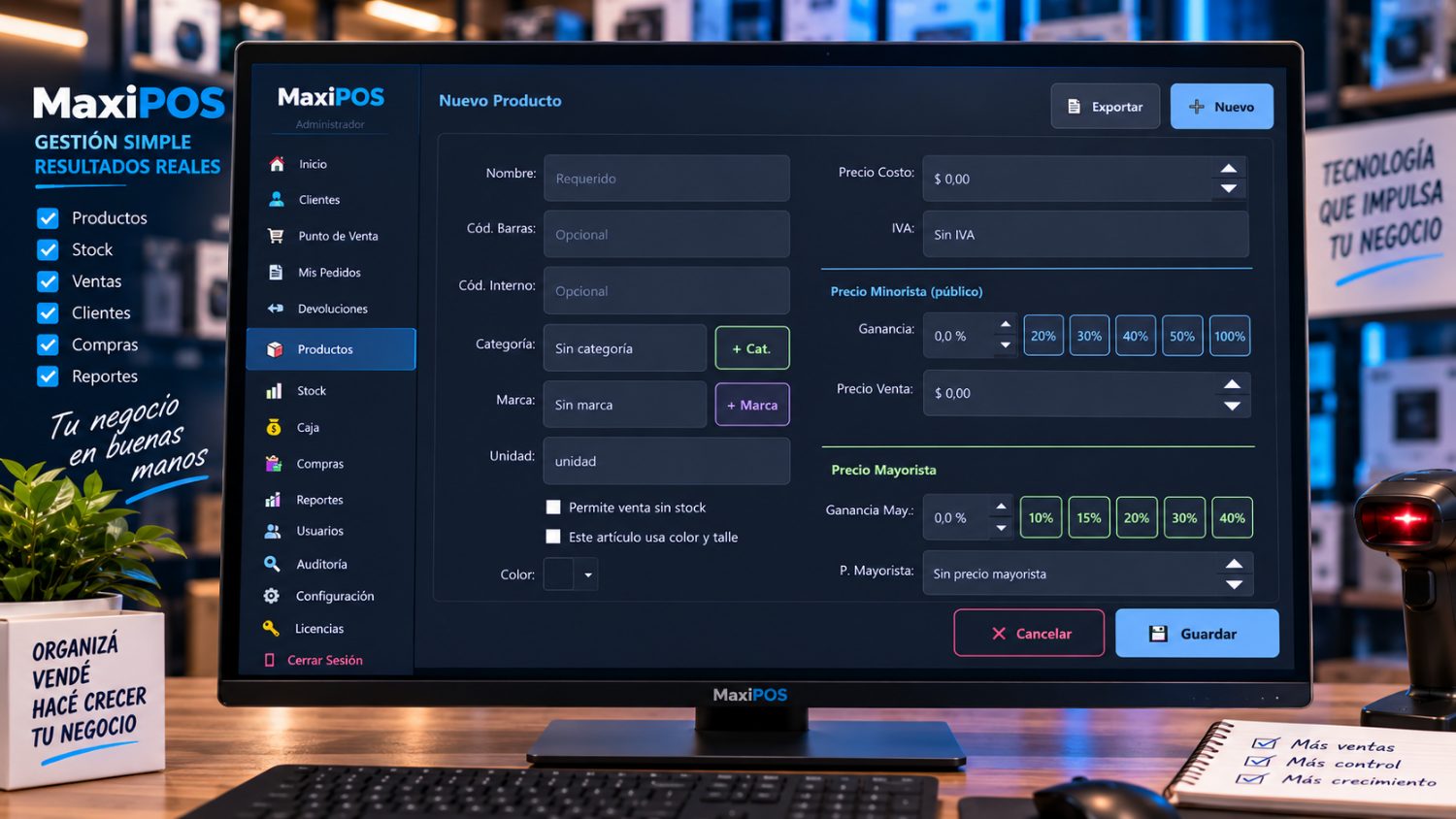
Task: Click the floppy disk icon on Guardar
Action: (1158, 634)
